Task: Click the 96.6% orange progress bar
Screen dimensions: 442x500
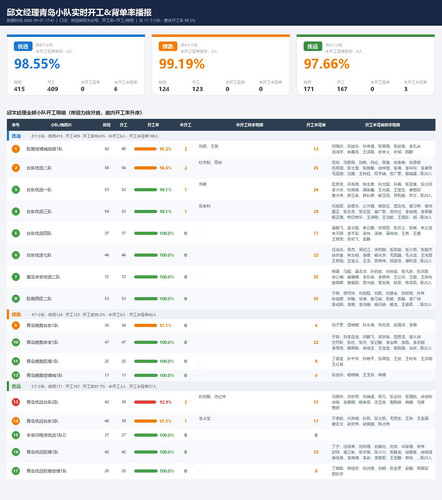Action: 145,168
